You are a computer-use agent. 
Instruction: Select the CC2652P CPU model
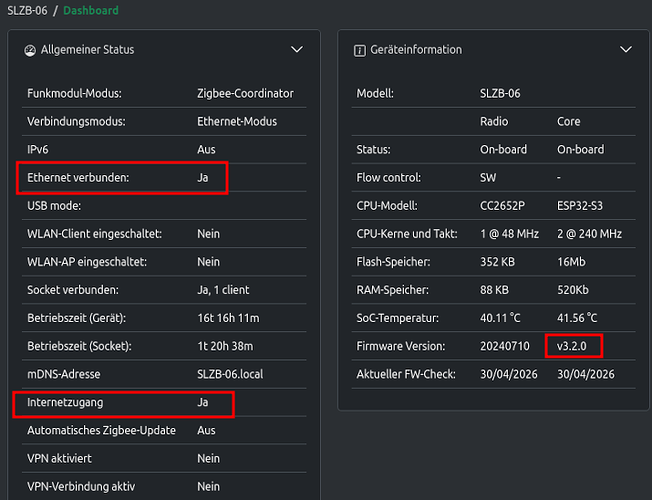pos(502,205)
